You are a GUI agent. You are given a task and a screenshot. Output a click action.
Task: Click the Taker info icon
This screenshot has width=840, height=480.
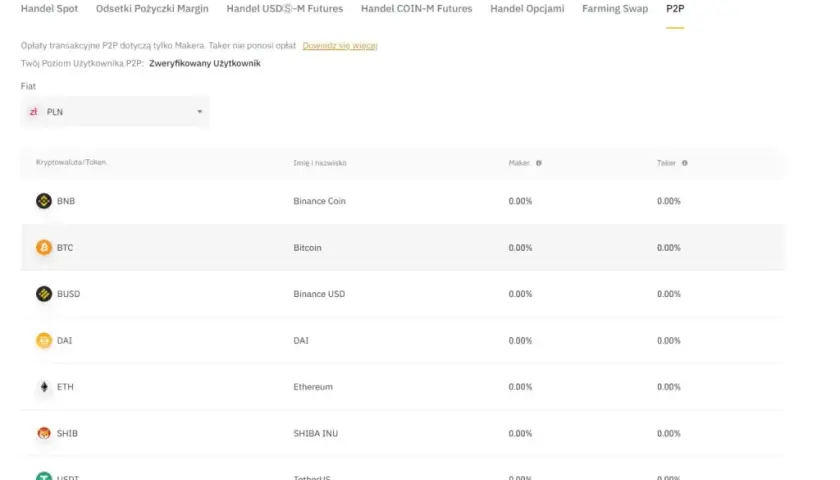coord(685,163)
